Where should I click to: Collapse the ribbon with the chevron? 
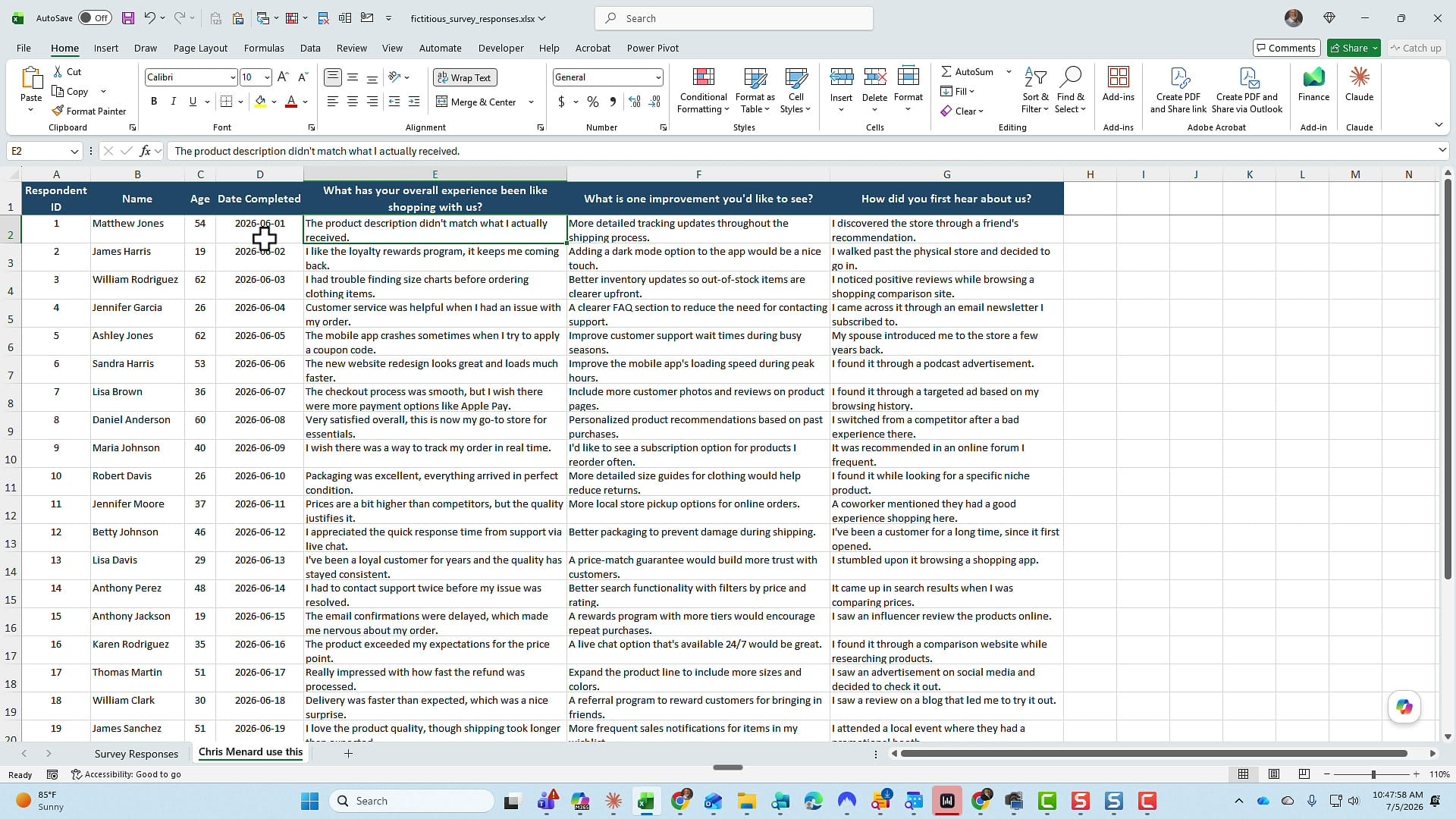coord(1439,124)
